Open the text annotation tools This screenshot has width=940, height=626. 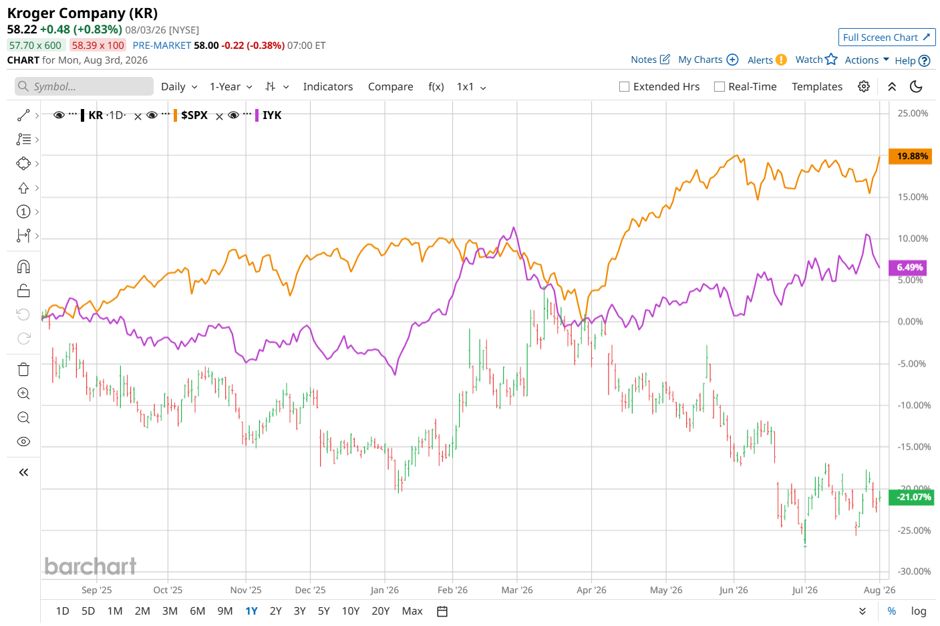coord(23,139)
